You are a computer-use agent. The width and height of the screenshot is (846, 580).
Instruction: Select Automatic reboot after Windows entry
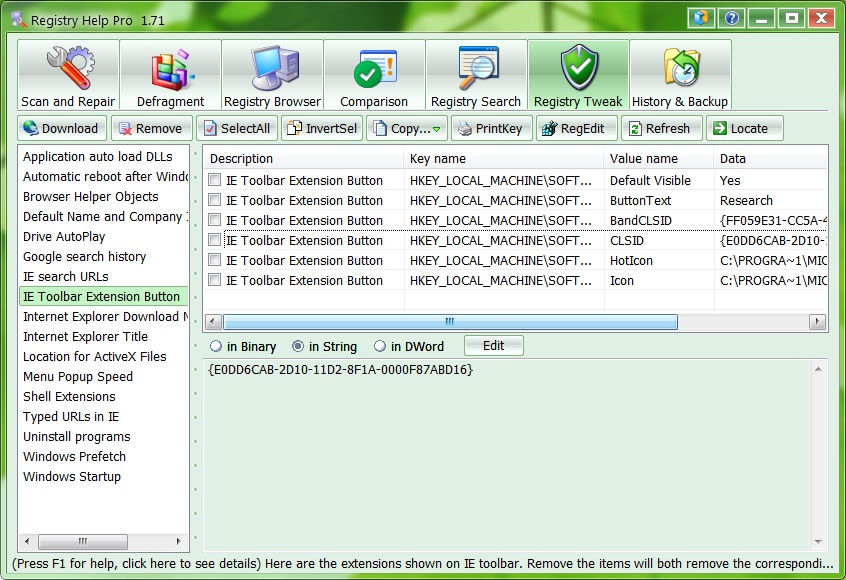click(105, 176)
